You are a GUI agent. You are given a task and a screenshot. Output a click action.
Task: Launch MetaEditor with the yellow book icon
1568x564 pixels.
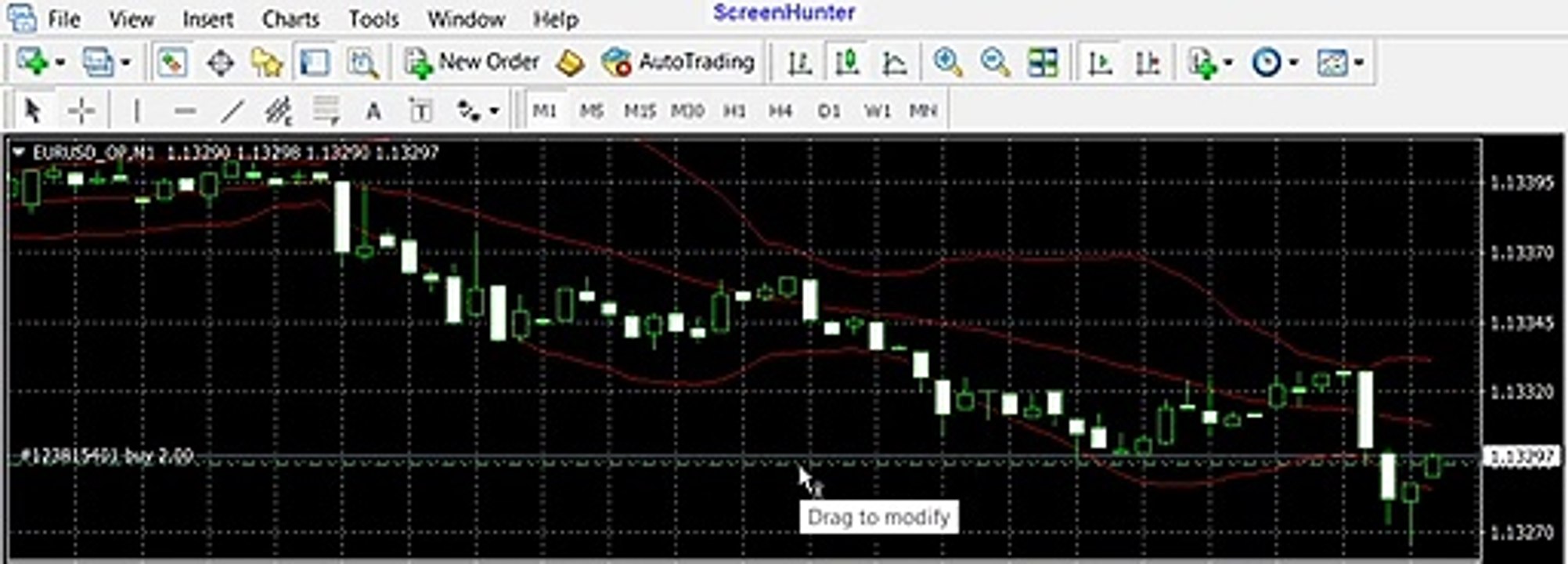tap(570, 63)
